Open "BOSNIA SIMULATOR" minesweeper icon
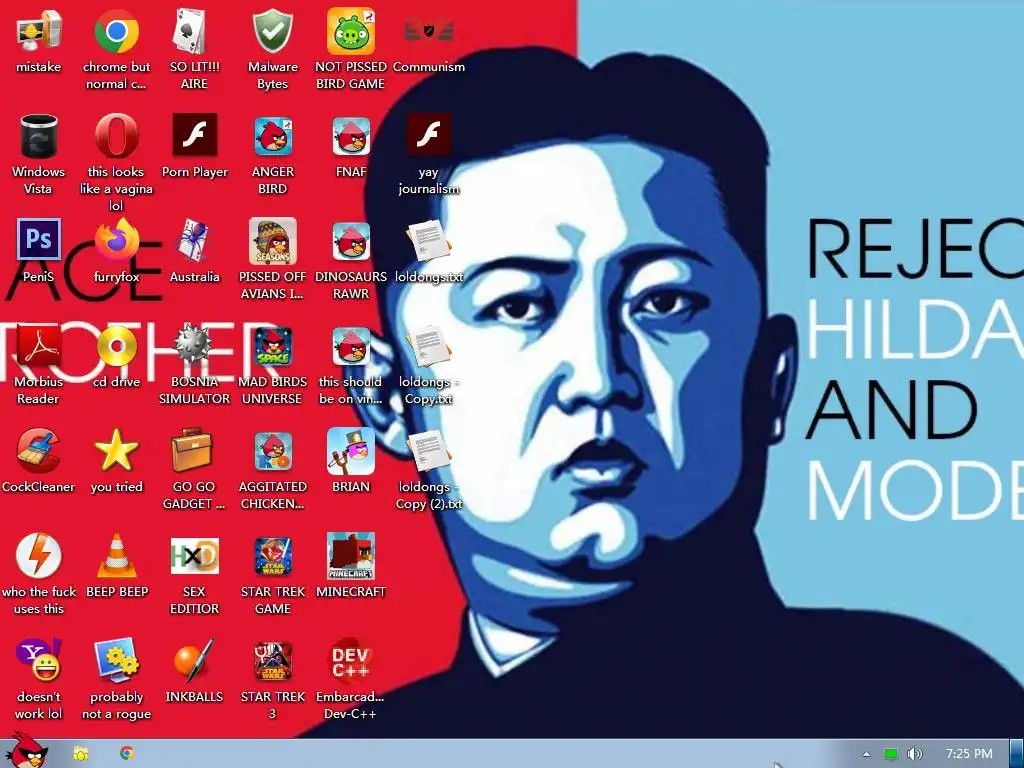Viewport: 1024px width, 768px height. (194, 345)
